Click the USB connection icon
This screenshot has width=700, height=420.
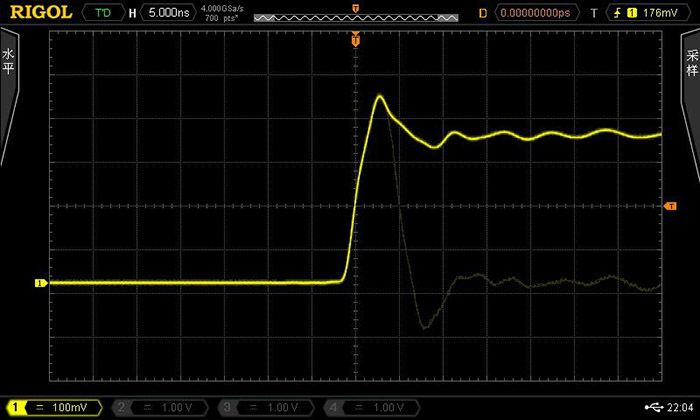pyautogui.click(x=654, y=407)
